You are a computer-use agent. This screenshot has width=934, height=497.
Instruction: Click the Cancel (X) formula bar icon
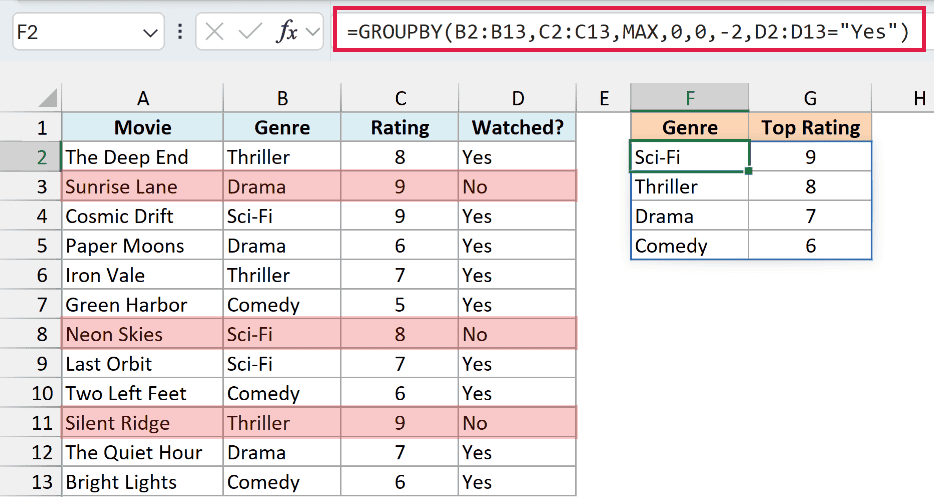(x=214, y=32)
